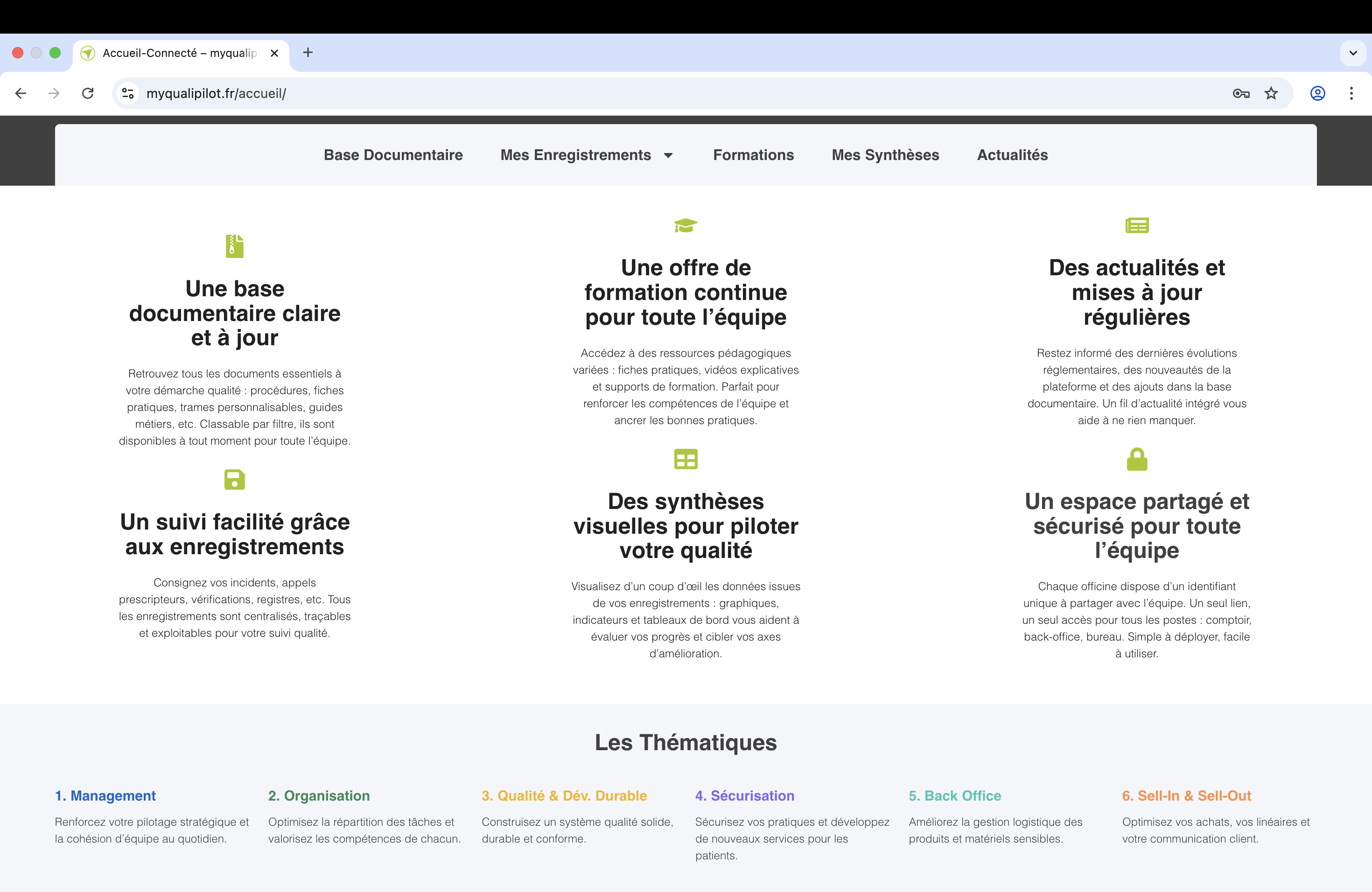Click the graduation cap formation icon

686,225
